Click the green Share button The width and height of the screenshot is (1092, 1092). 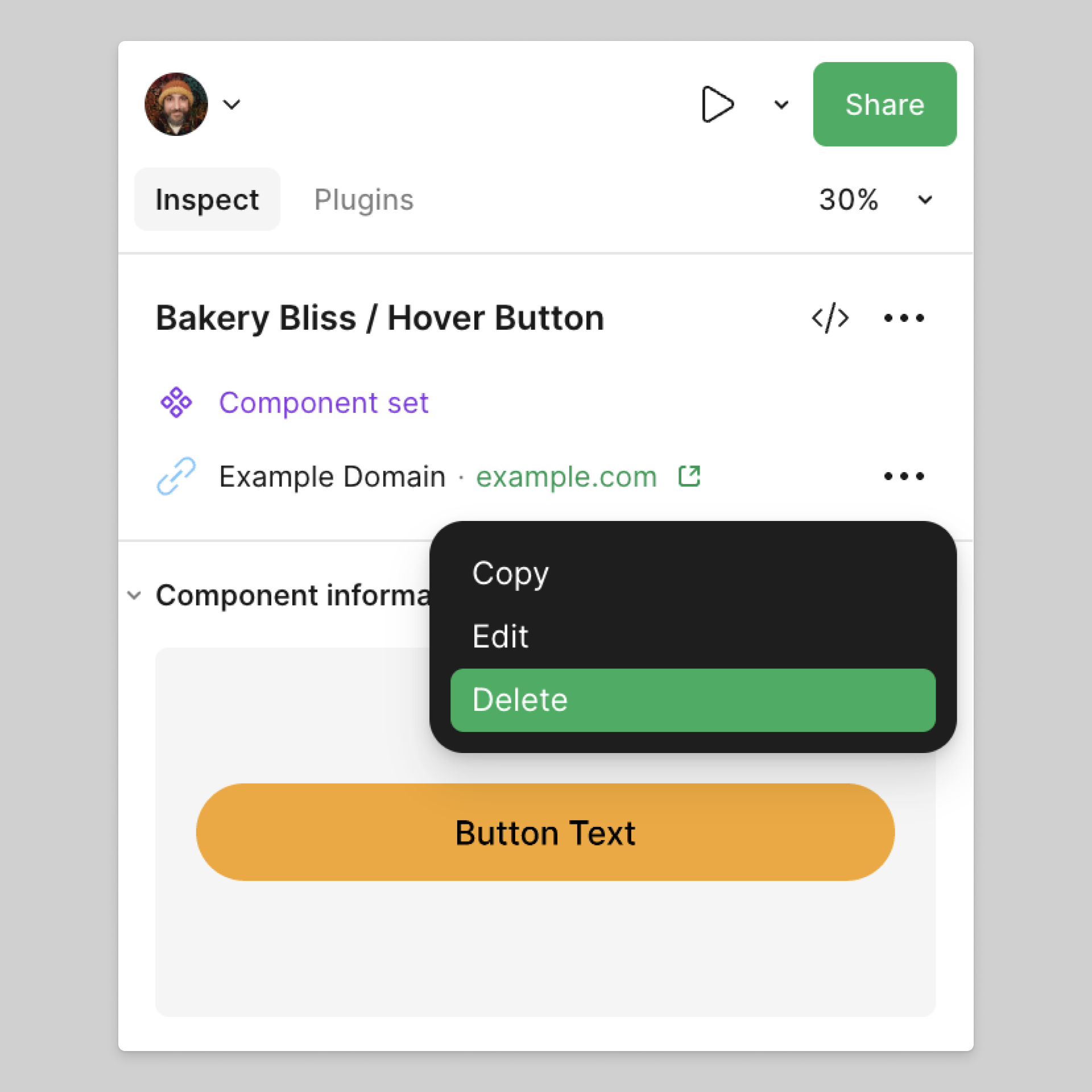click(x=884, y=104)
